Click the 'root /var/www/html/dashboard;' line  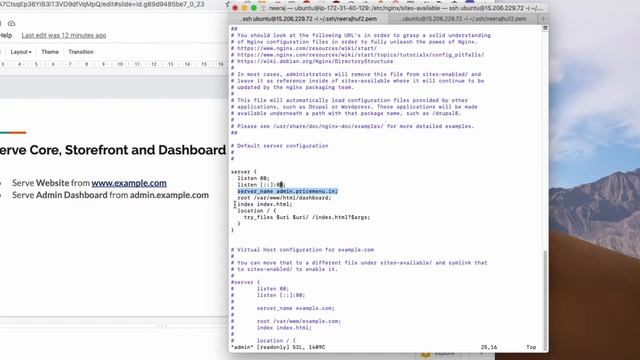(x=284, y=198)
